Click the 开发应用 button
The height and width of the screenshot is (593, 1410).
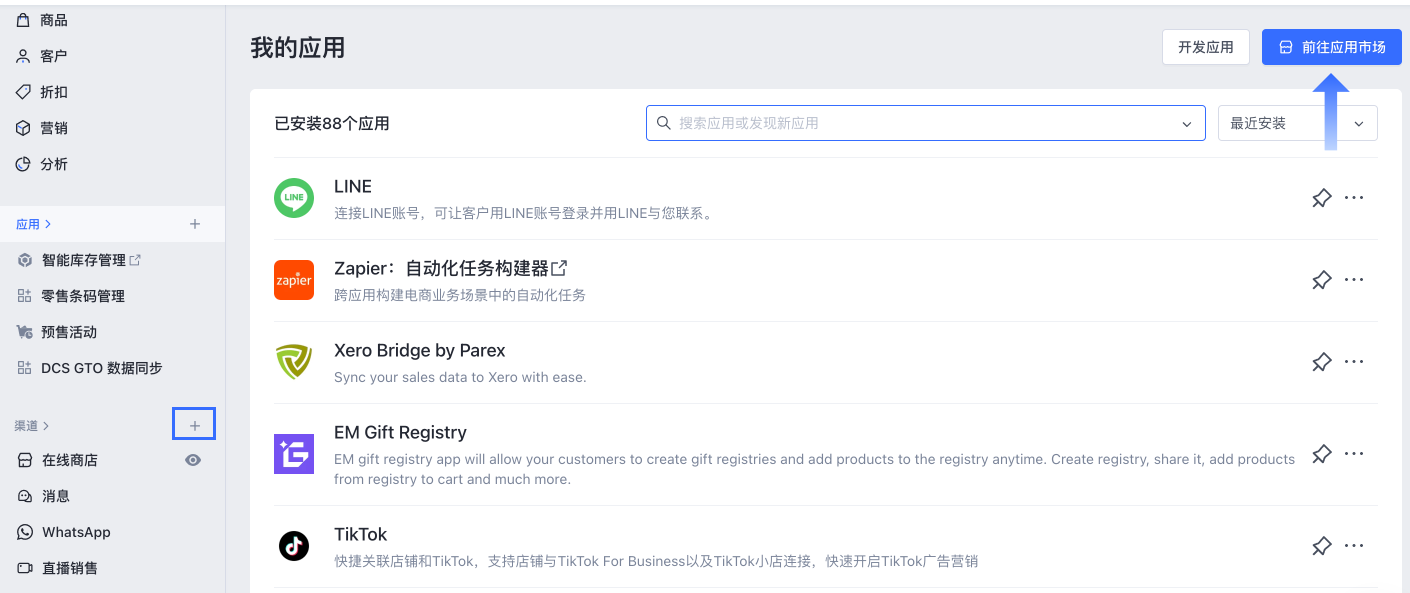[1205, 47]
